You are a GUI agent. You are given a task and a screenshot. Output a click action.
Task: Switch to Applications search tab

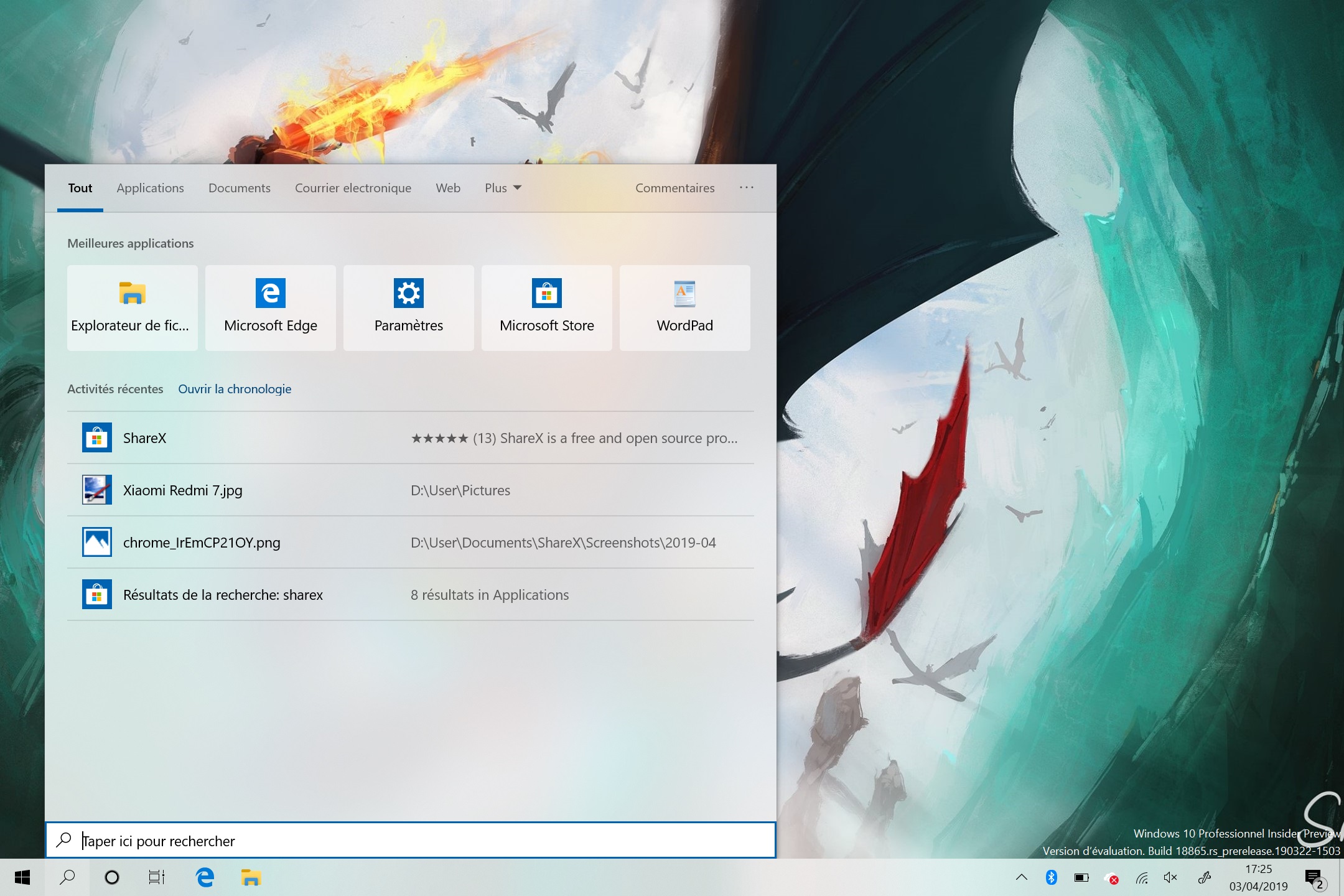click(150, 187)
